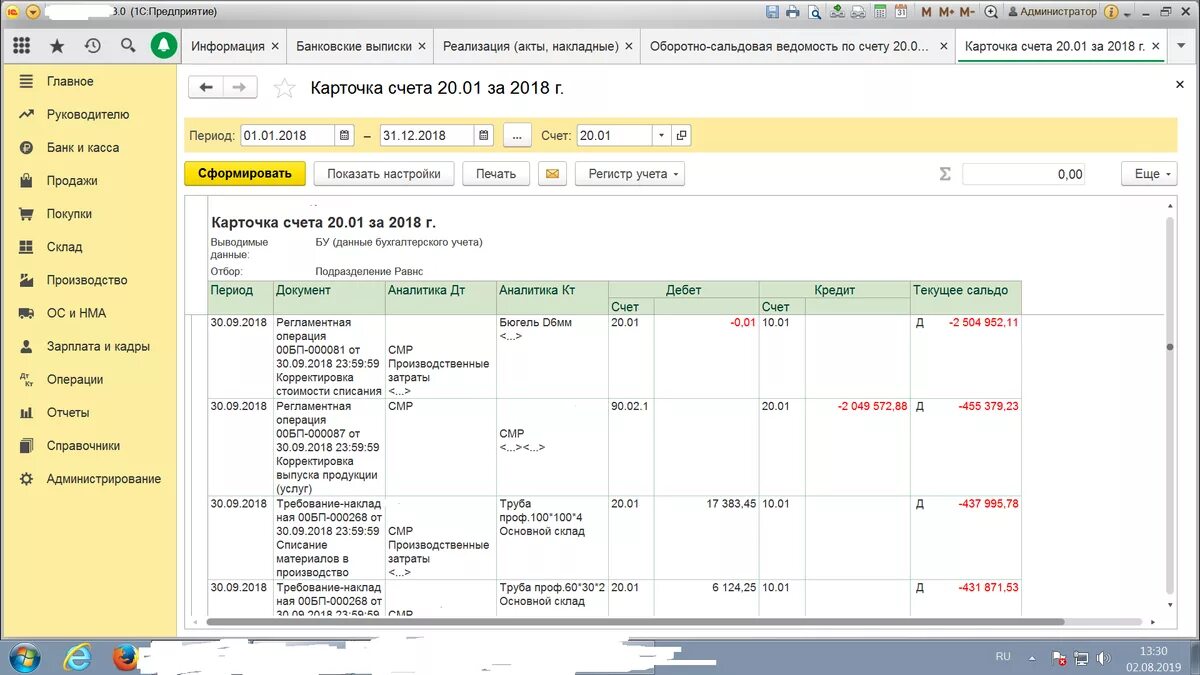Open the Отчеты section
The width and height of the screenshot is (1200, 675).
coord(68,412)
